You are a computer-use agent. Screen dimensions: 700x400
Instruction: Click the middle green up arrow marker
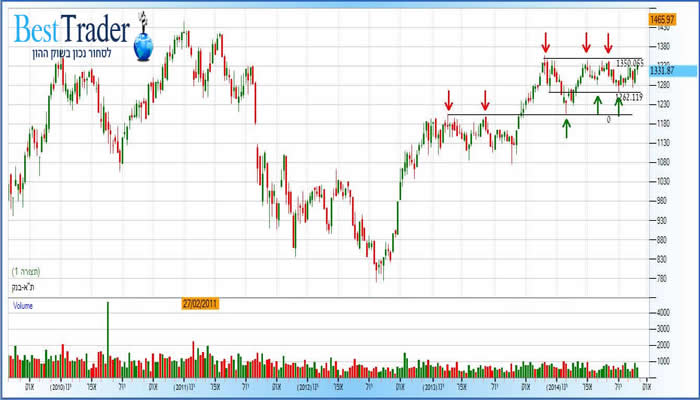click(x=598, y=104)
